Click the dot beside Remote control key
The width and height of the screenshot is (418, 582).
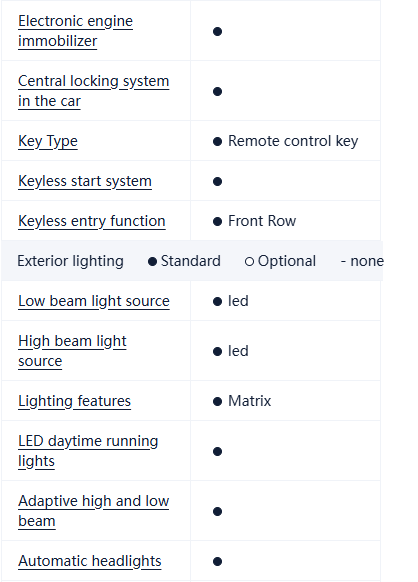[x=218, y=141]
